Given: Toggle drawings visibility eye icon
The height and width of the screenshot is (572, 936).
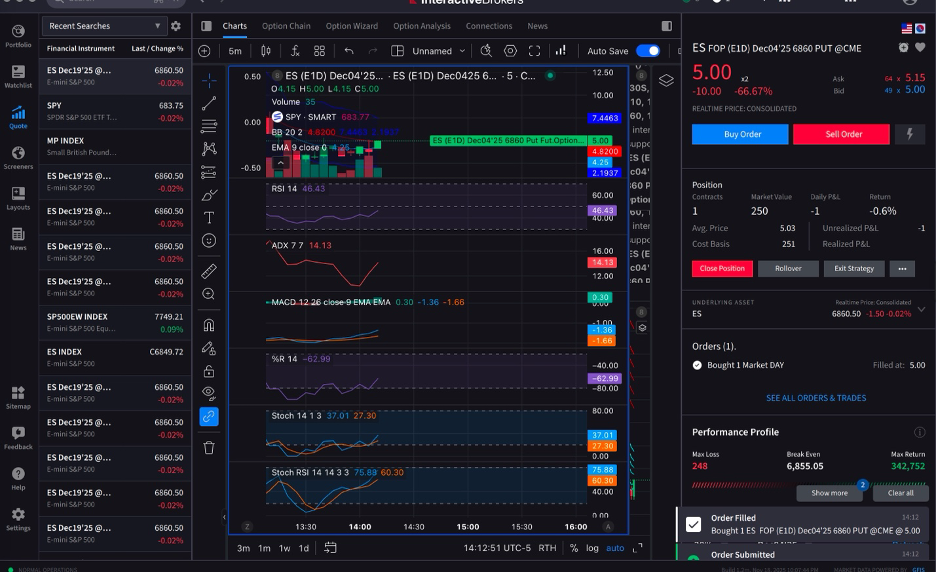Looking at the screenshot, I should [x=209, y=392].
